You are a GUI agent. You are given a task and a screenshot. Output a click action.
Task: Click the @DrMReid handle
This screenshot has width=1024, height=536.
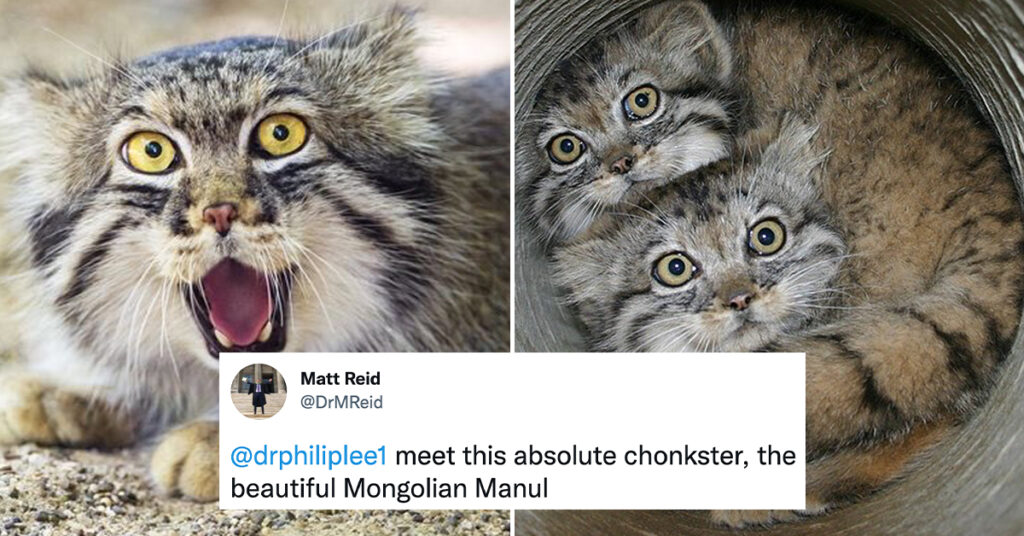(342, 403)
